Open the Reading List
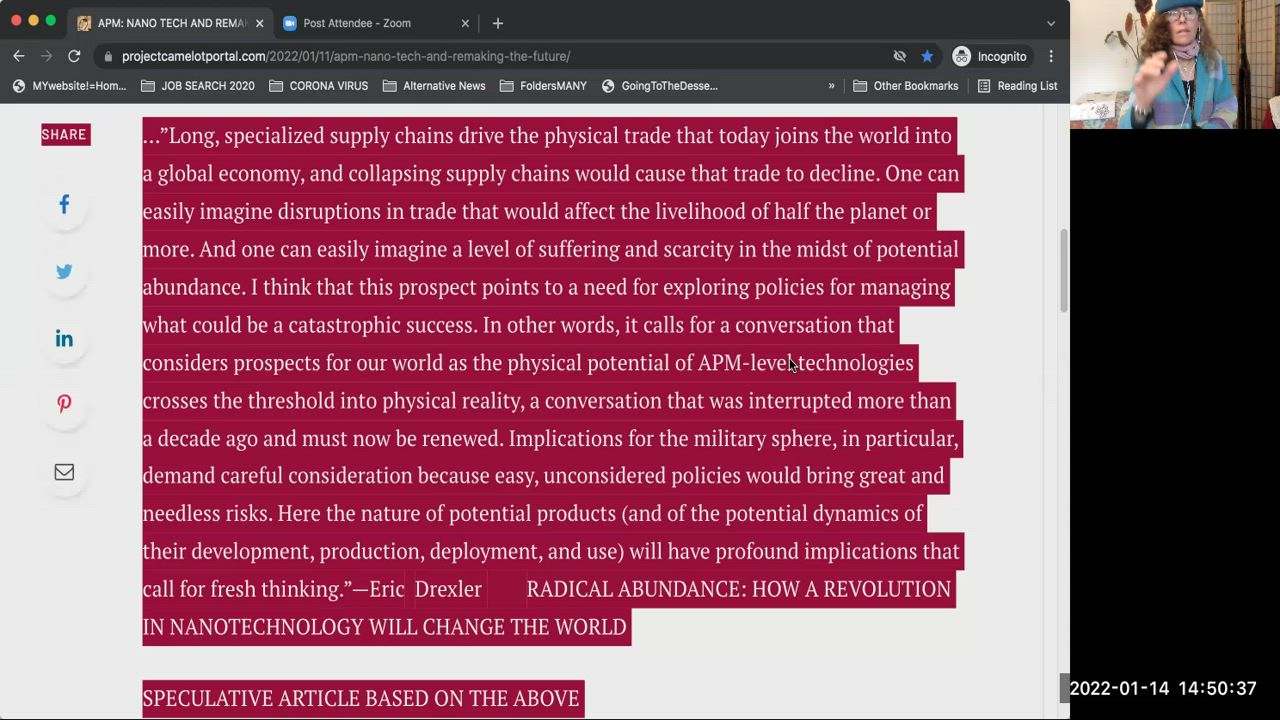 point(1017,86)
